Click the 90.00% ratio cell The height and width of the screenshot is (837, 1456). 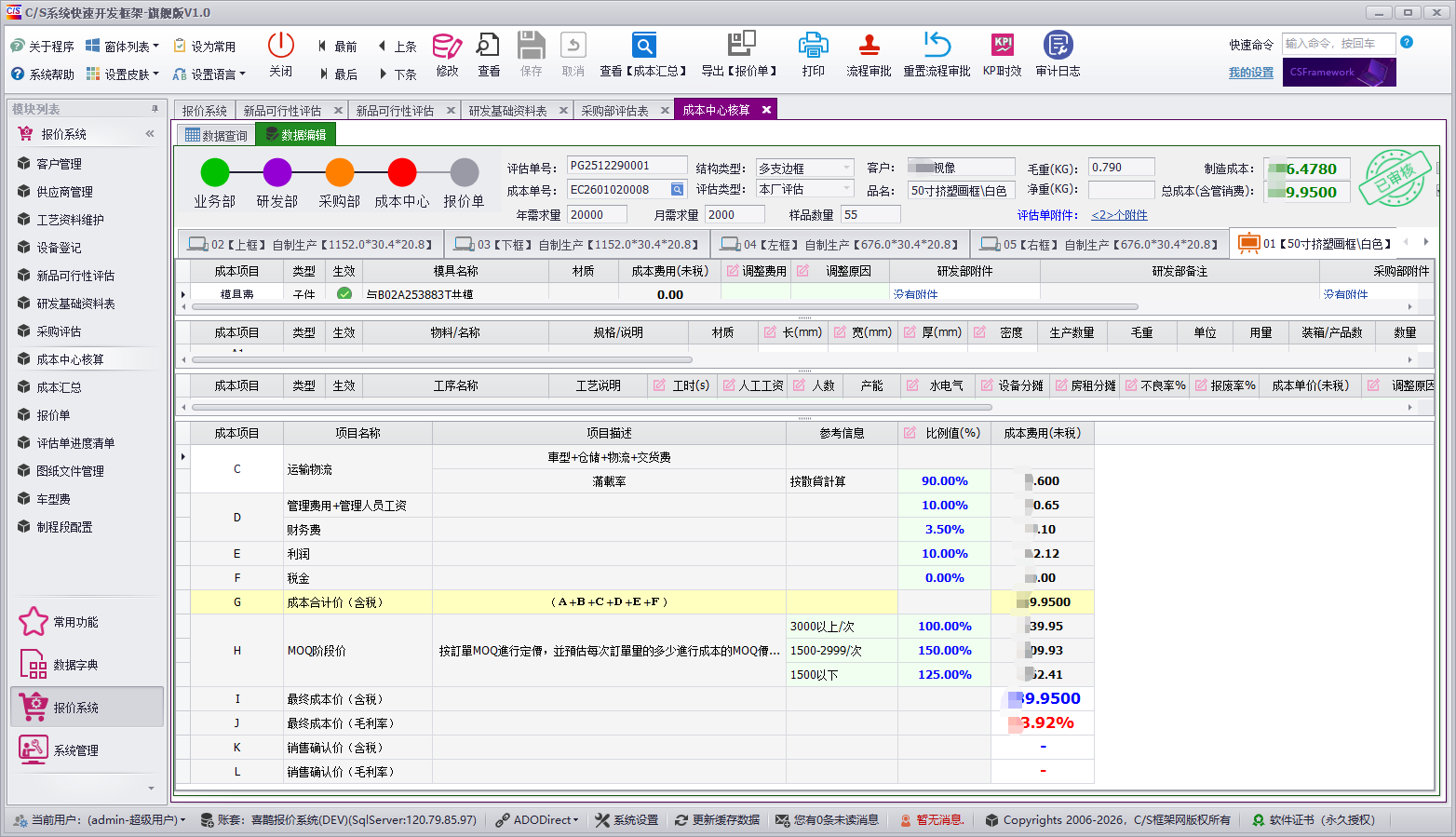click(944, 481)
